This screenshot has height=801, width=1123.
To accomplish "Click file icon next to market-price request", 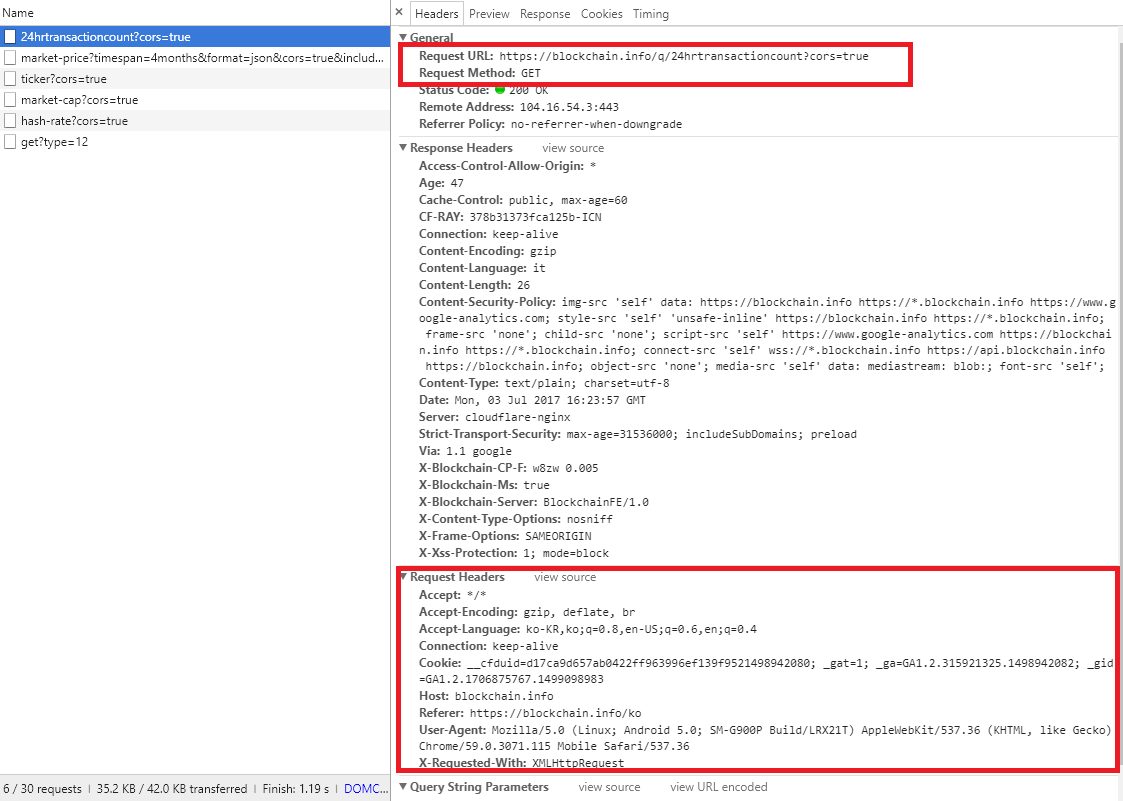I will [10, 57].
